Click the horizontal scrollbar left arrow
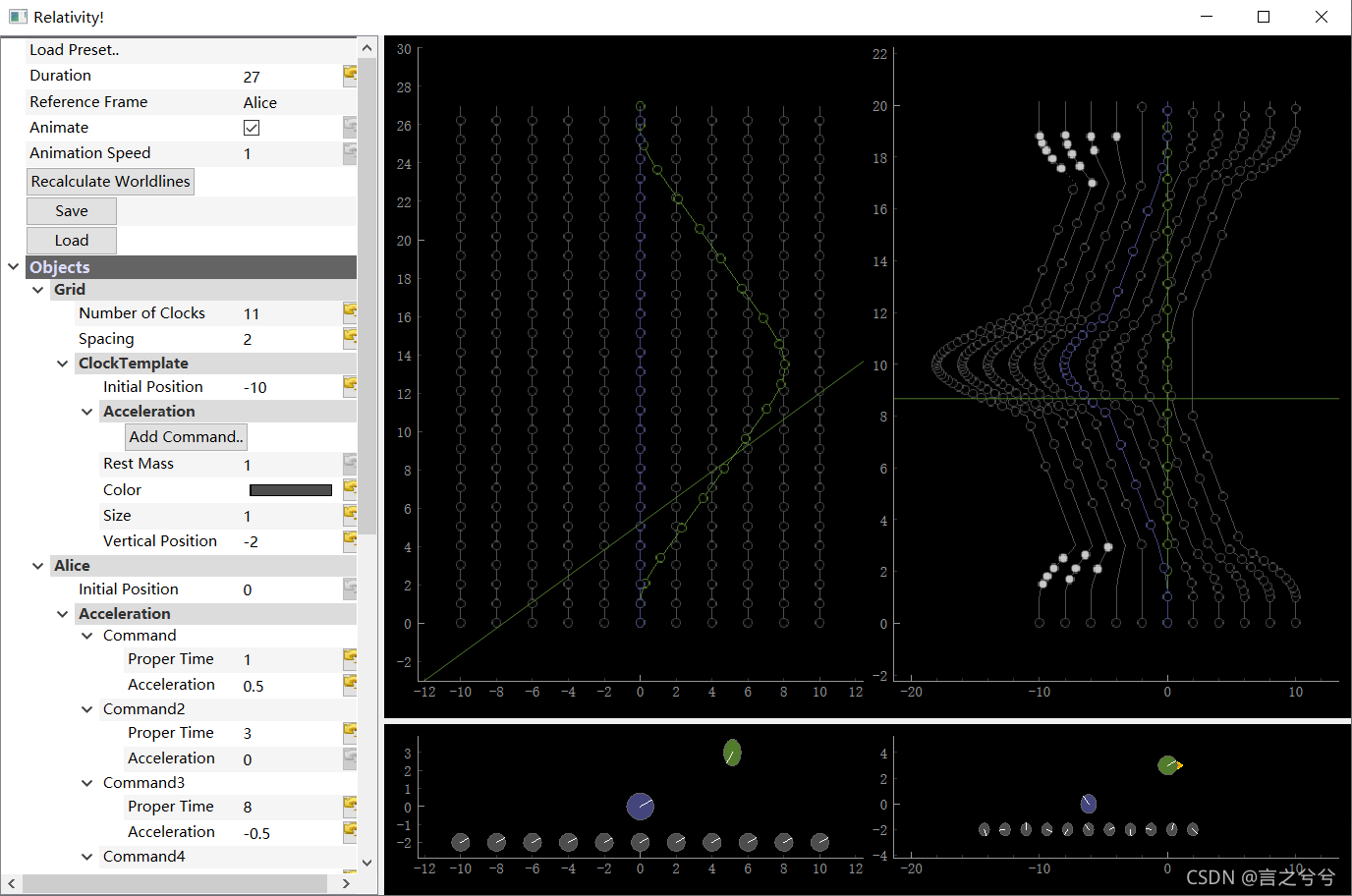 tap(12, 883)
